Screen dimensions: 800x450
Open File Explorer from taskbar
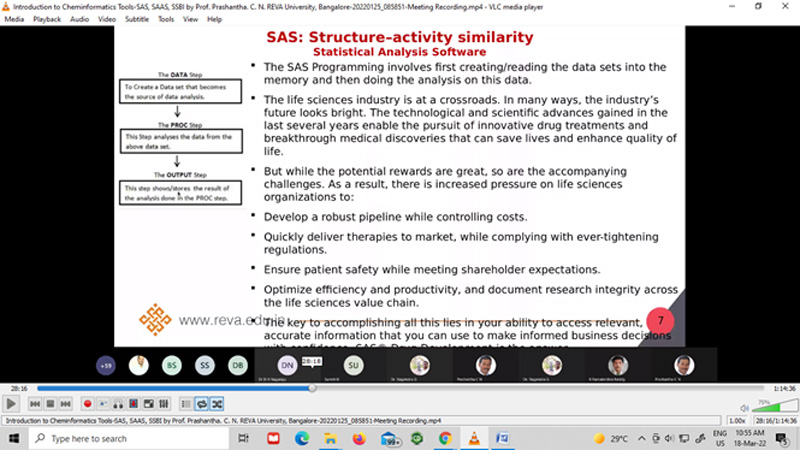tap(330, 438)
